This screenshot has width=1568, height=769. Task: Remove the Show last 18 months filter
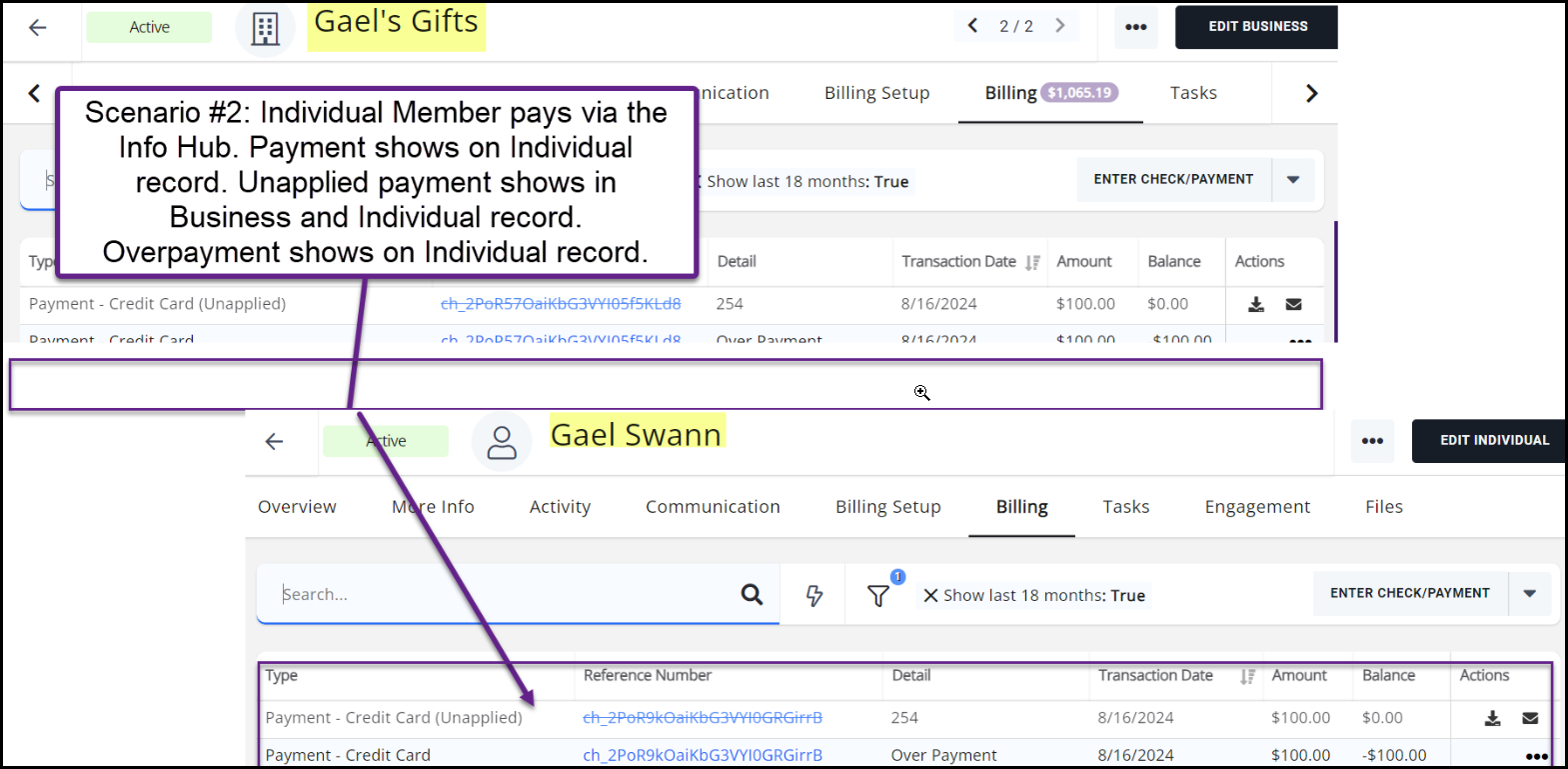pyautogui.click(x=930, y=596)
